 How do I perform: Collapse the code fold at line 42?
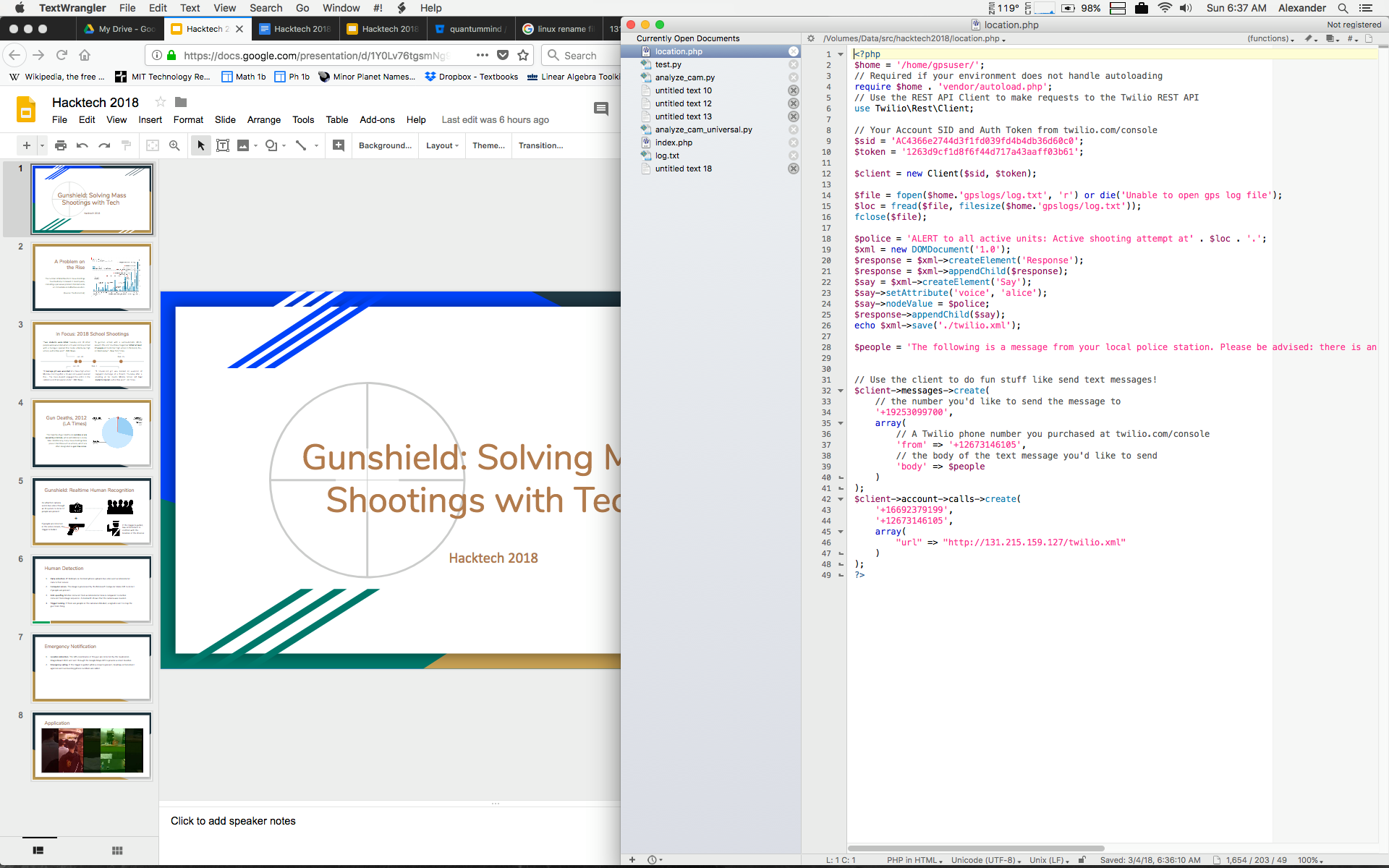click(841, 499)
